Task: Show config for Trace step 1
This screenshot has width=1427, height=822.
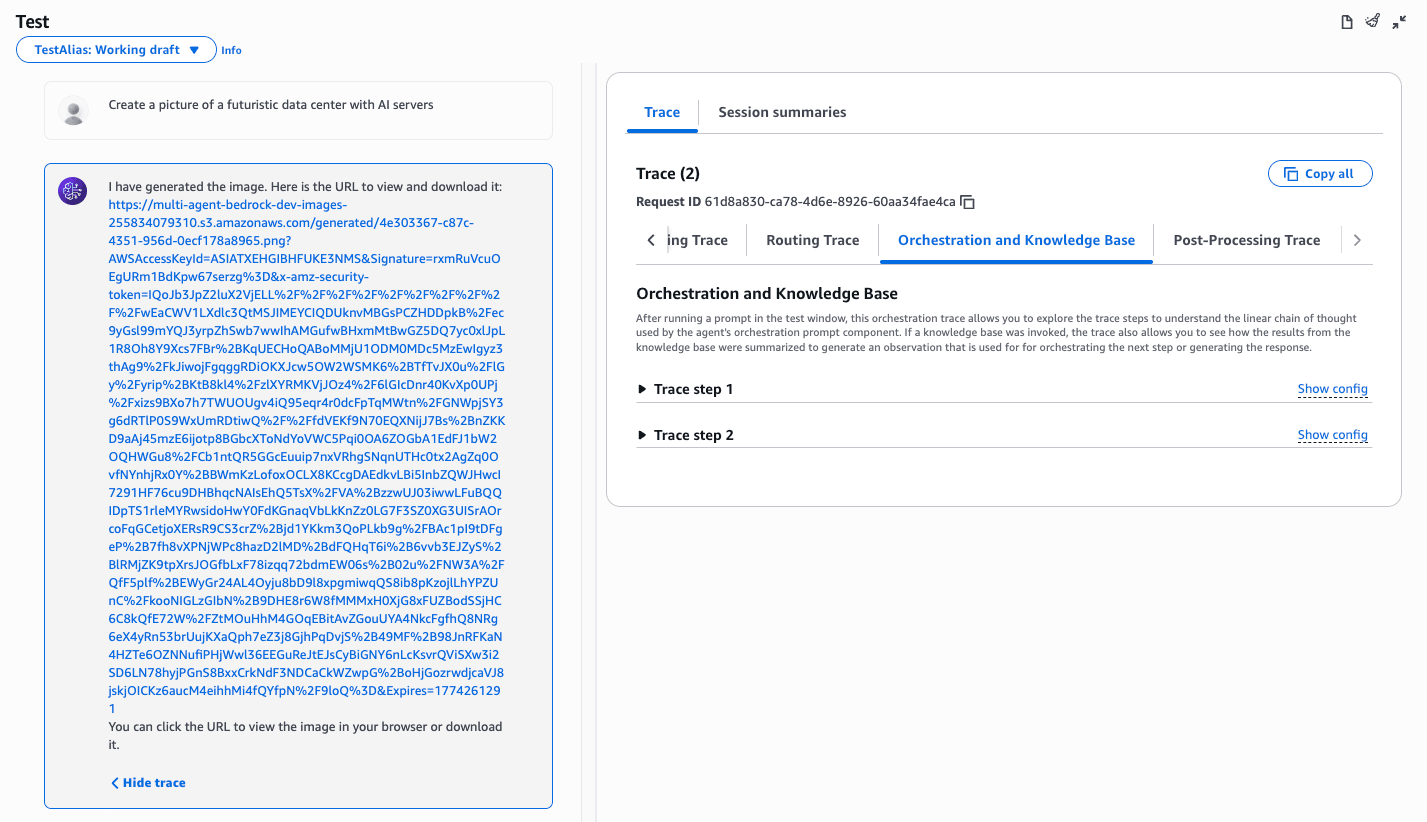Action: click(1332, 388)
